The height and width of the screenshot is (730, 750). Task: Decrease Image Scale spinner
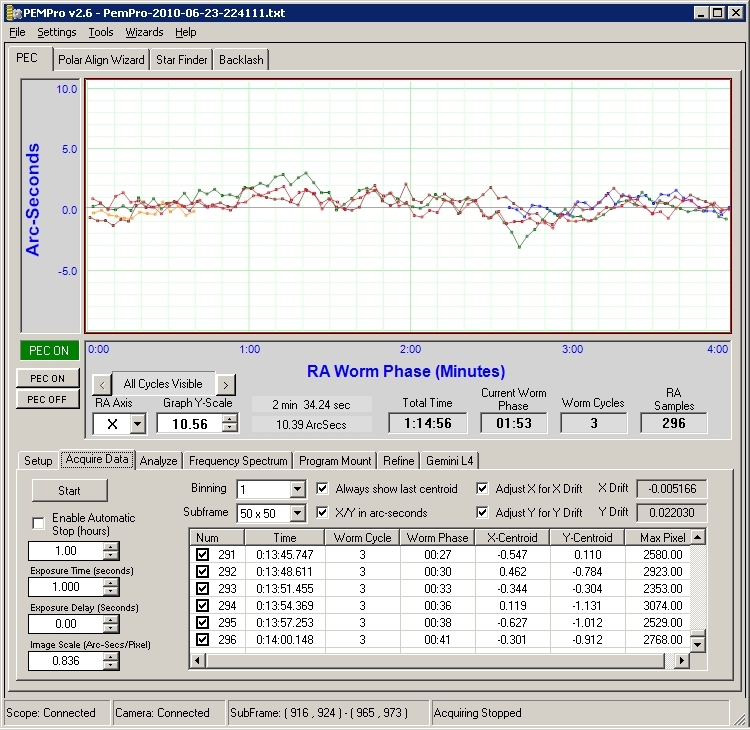click(110, 665)
